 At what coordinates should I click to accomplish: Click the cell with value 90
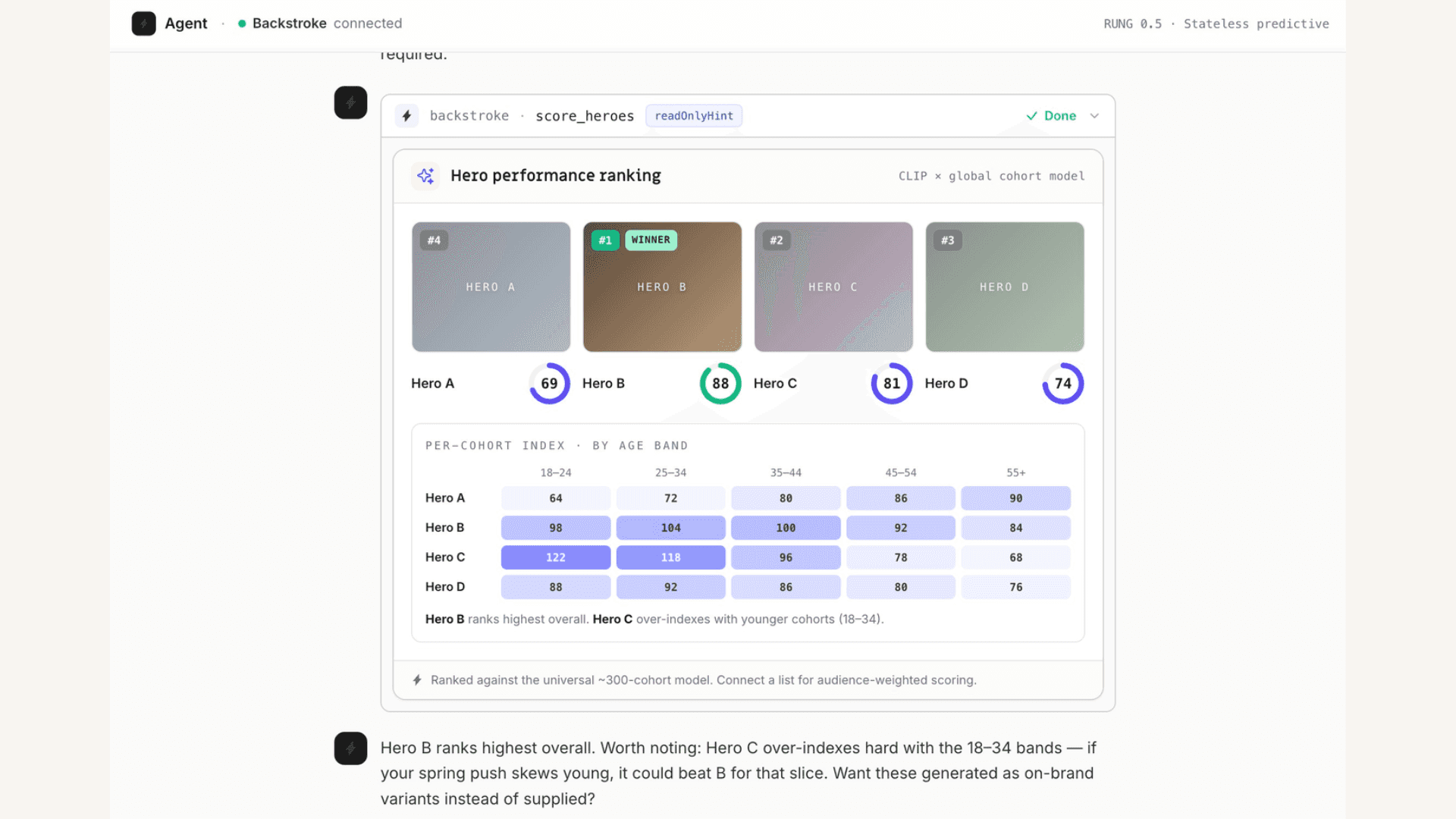click(x=1016, y=498)
